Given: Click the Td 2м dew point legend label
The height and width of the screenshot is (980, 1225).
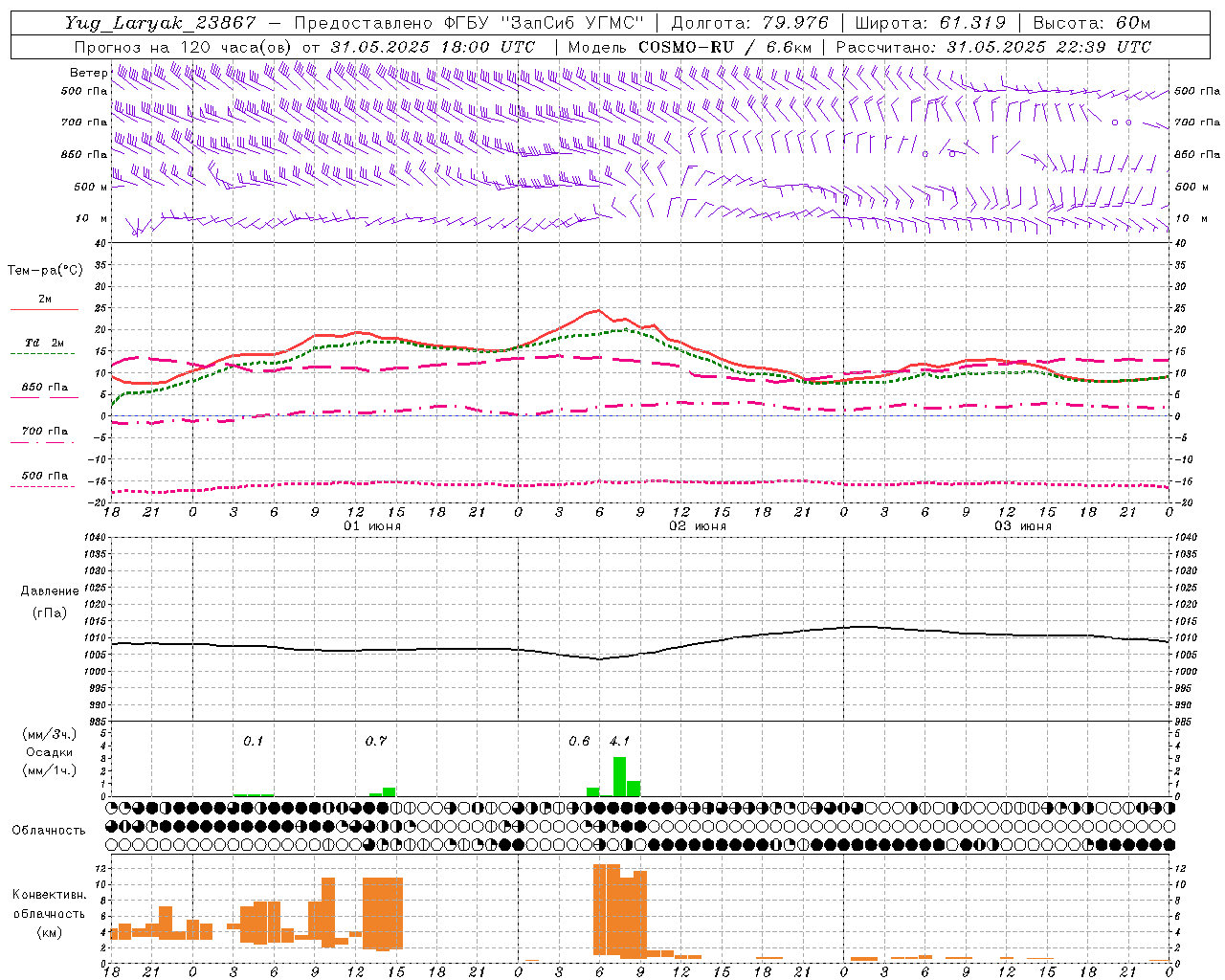Looking at the screenshot, I should pos(44,343).
